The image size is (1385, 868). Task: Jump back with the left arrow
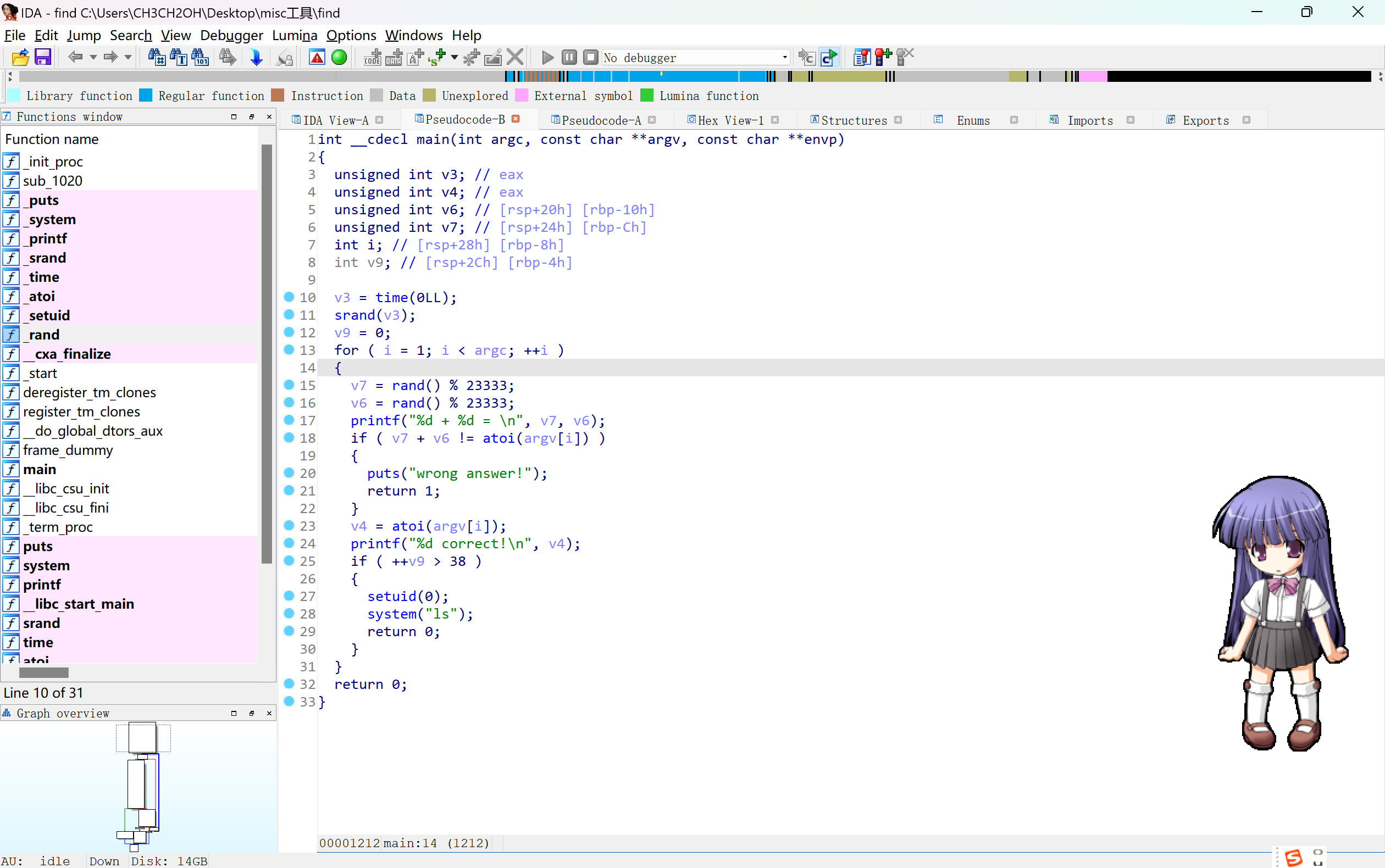click(75, 57)
